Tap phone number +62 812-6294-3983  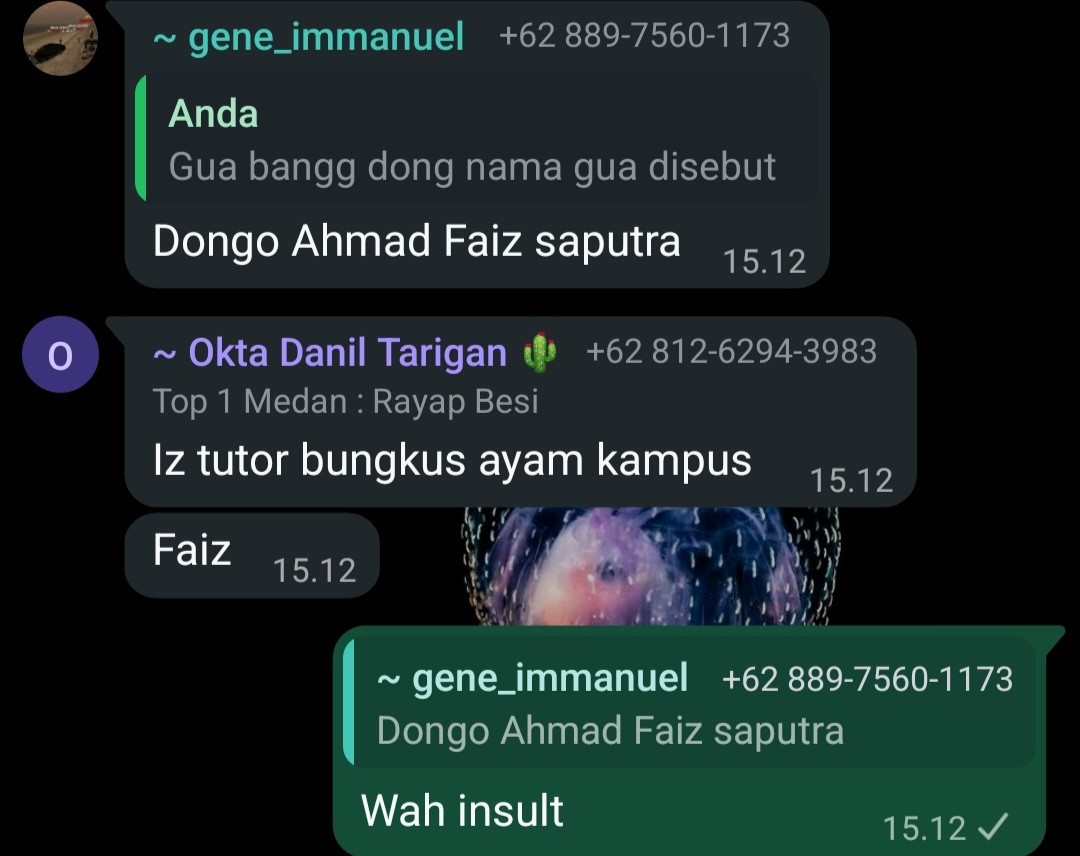coord(731,351)
